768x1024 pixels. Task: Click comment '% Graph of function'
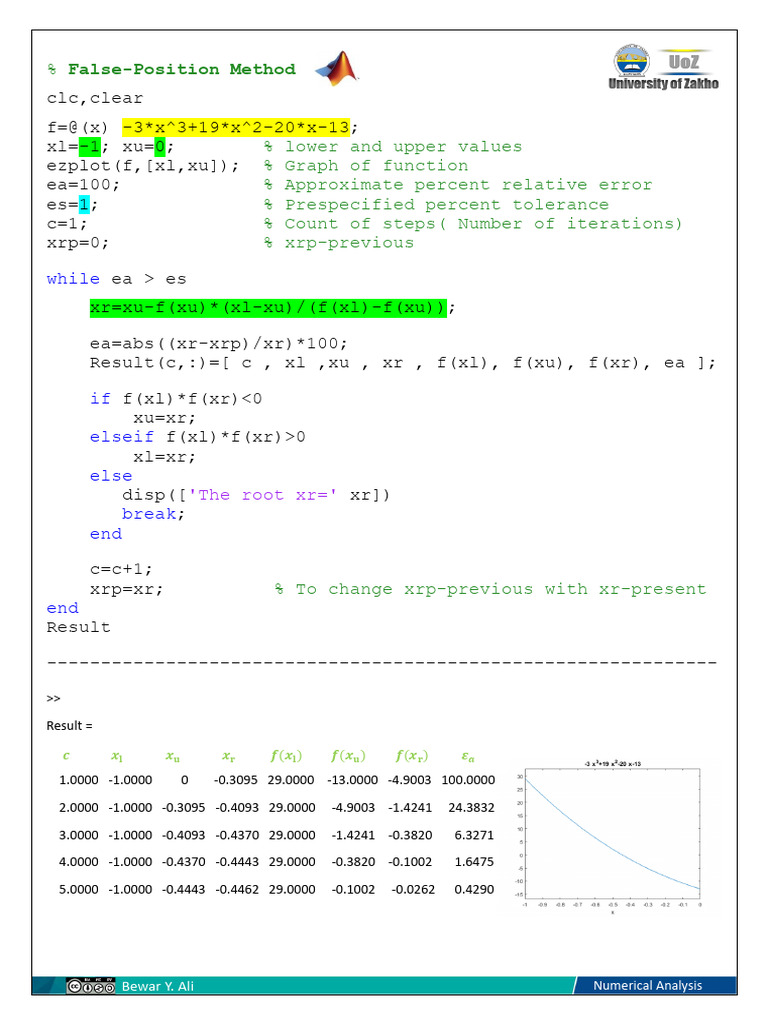[x=366, y=166]
